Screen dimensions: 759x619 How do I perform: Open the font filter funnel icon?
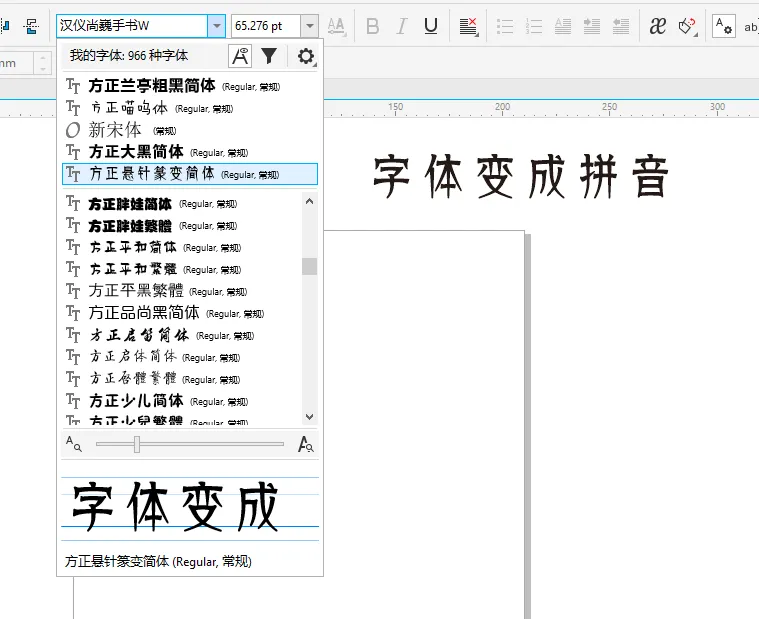[x=269, y=56]
